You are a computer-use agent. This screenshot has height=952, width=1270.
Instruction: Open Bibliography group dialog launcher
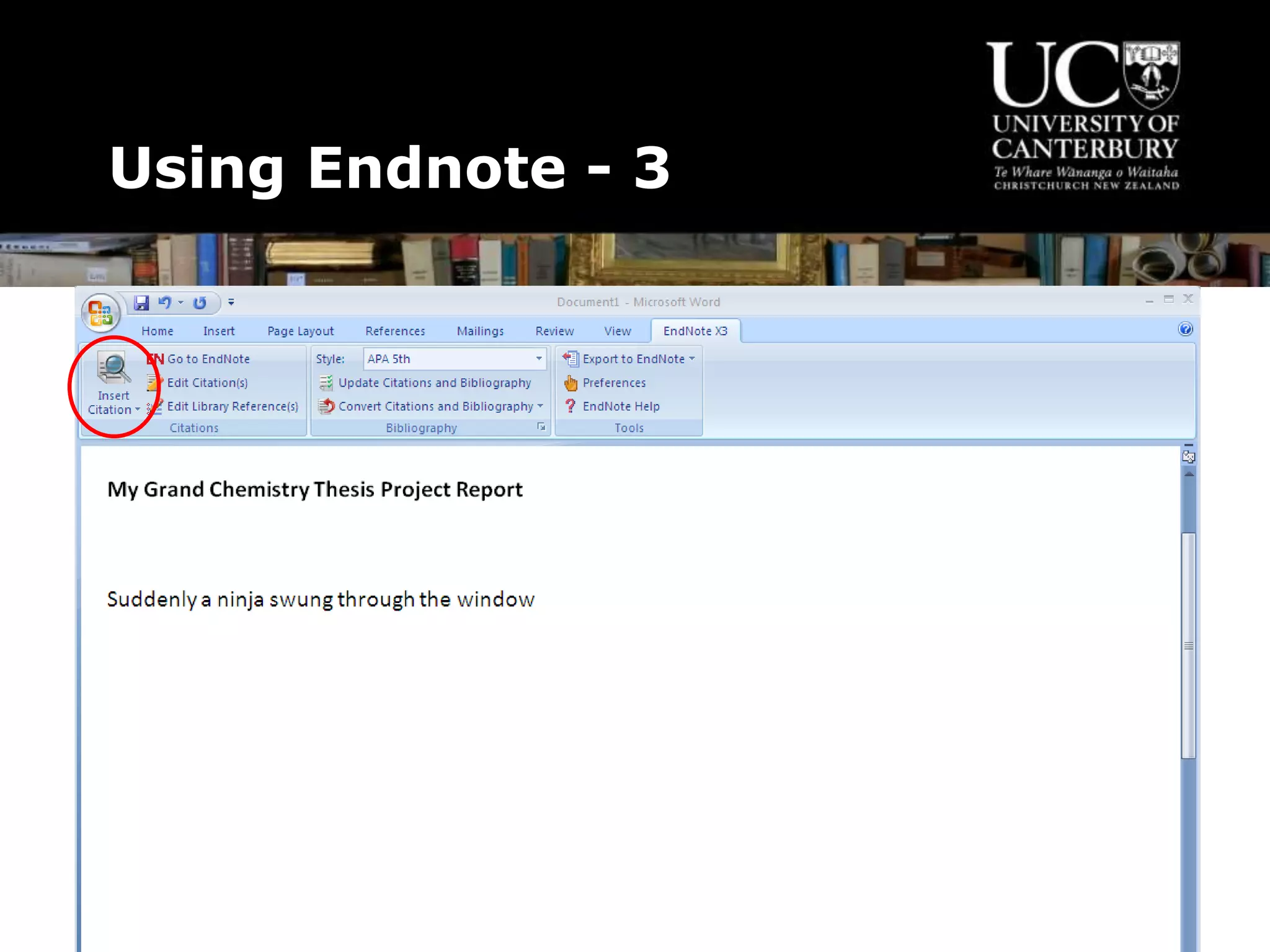click(x=541, y=427)
